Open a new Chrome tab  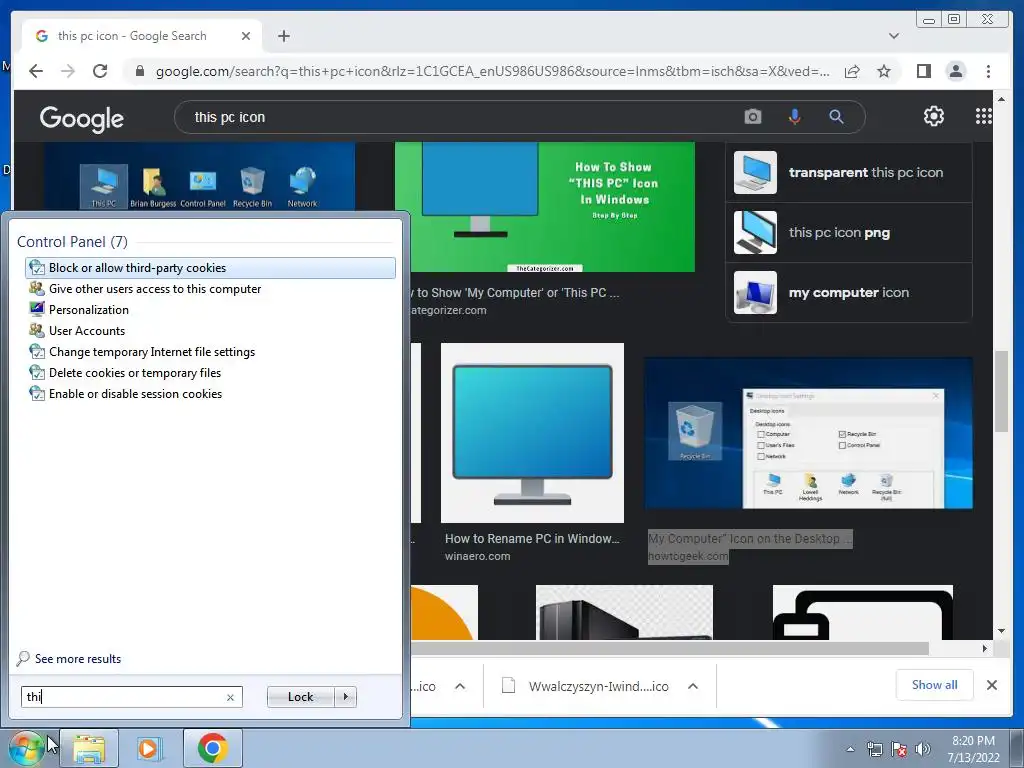point(283,36)
